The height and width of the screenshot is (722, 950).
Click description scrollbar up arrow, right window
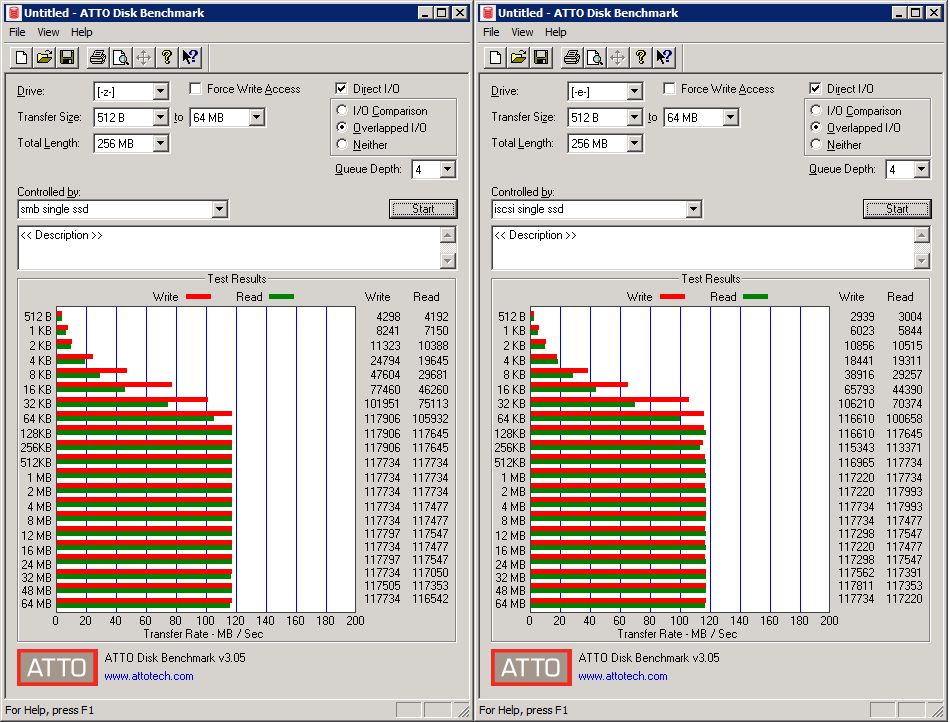coord(922,235)
